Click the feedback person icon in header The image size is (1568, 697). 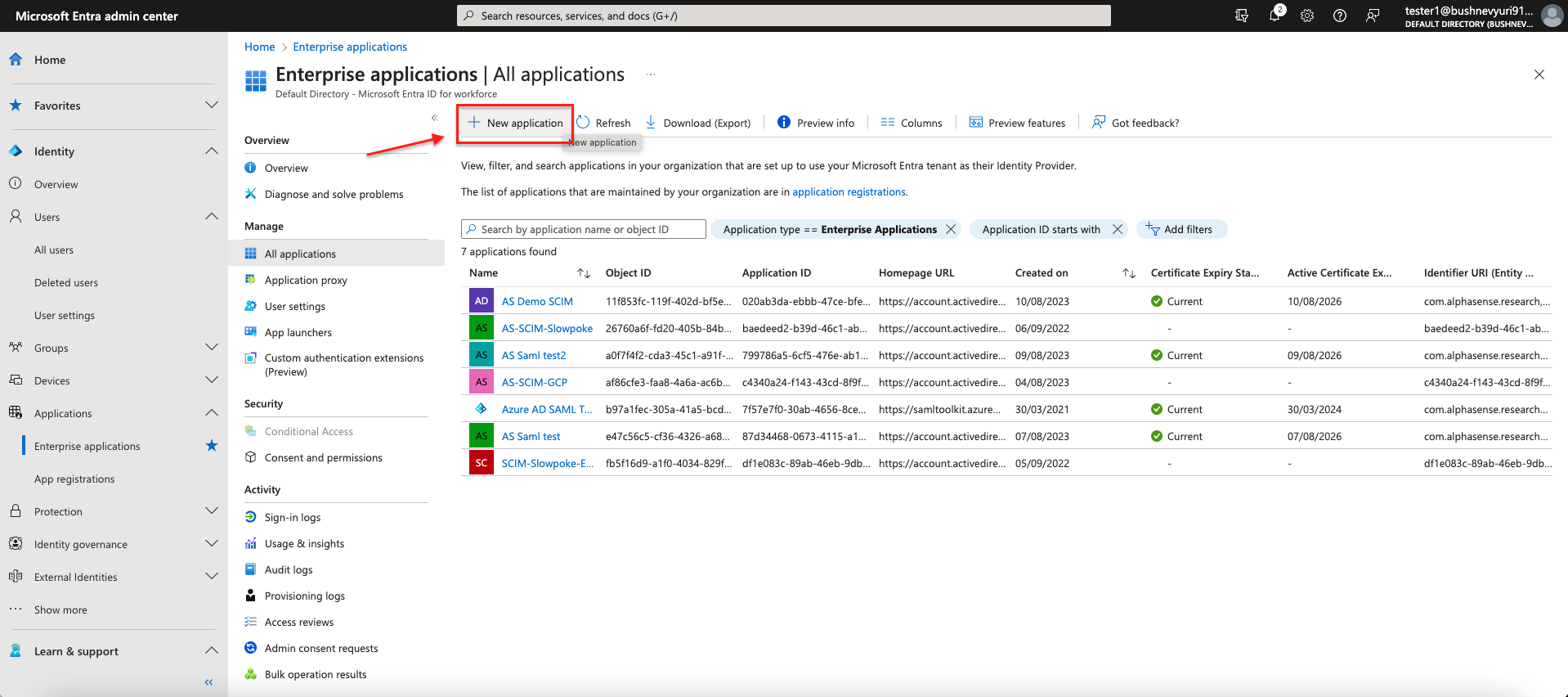tap(1373, 16)
